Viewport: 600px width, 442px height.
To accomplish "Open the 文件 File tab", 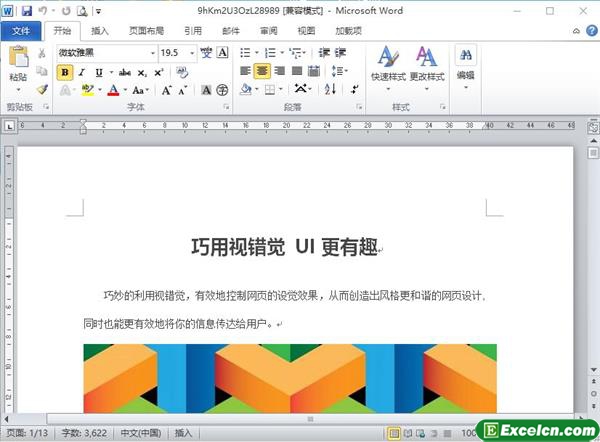I will [x=21, y=31].
